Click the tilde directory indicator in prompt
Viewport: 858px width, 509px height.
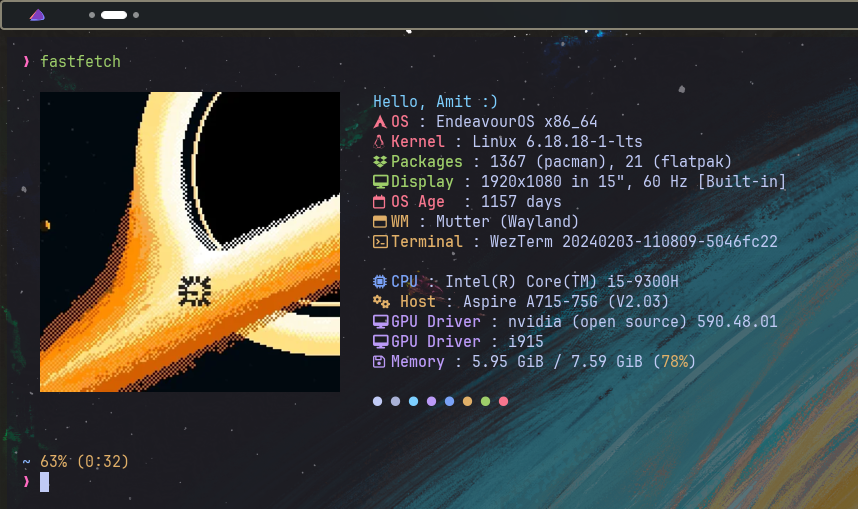[26, 462]
